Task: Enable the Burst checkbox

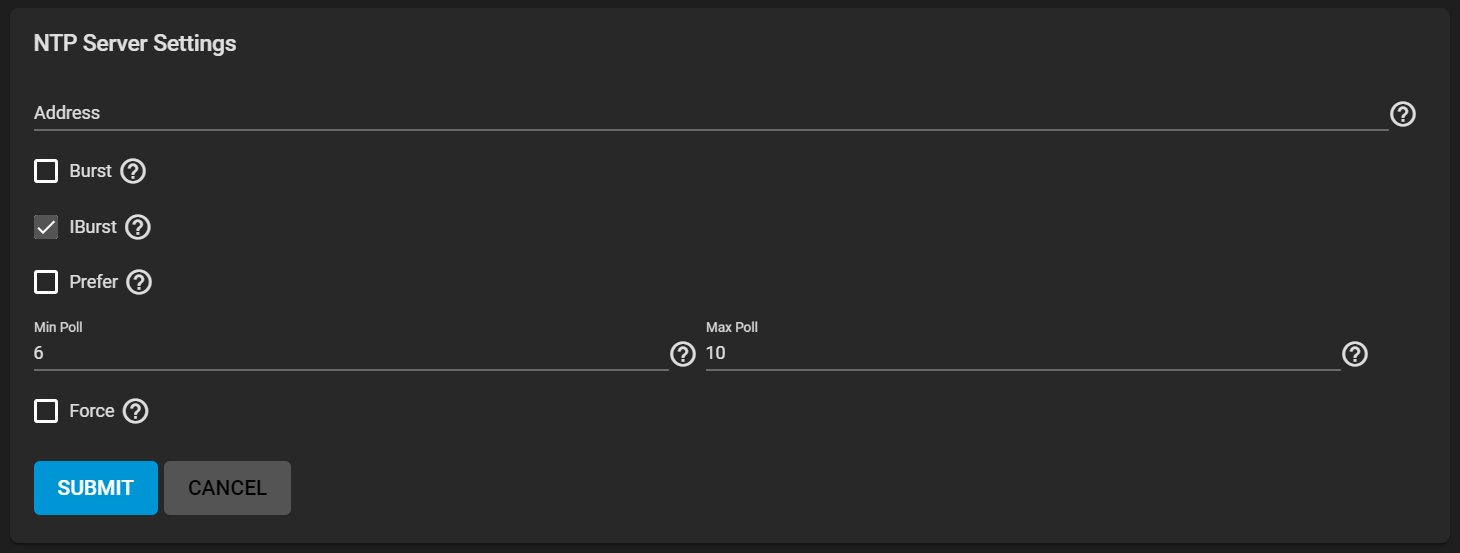Action: 46,171
